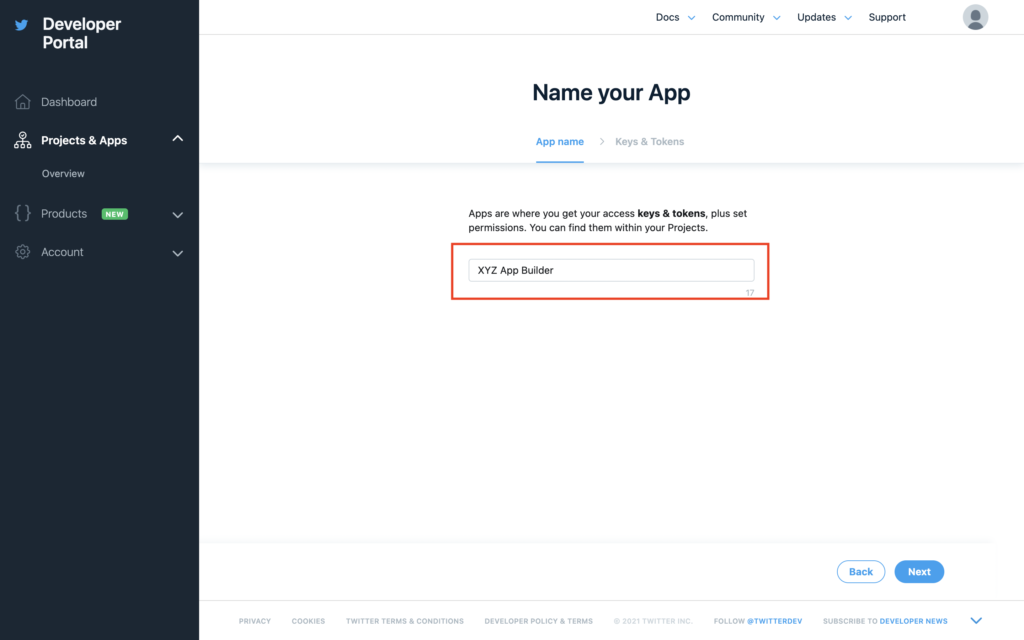
Task: Expand the Account section chevron
Action: pos(178,253)
